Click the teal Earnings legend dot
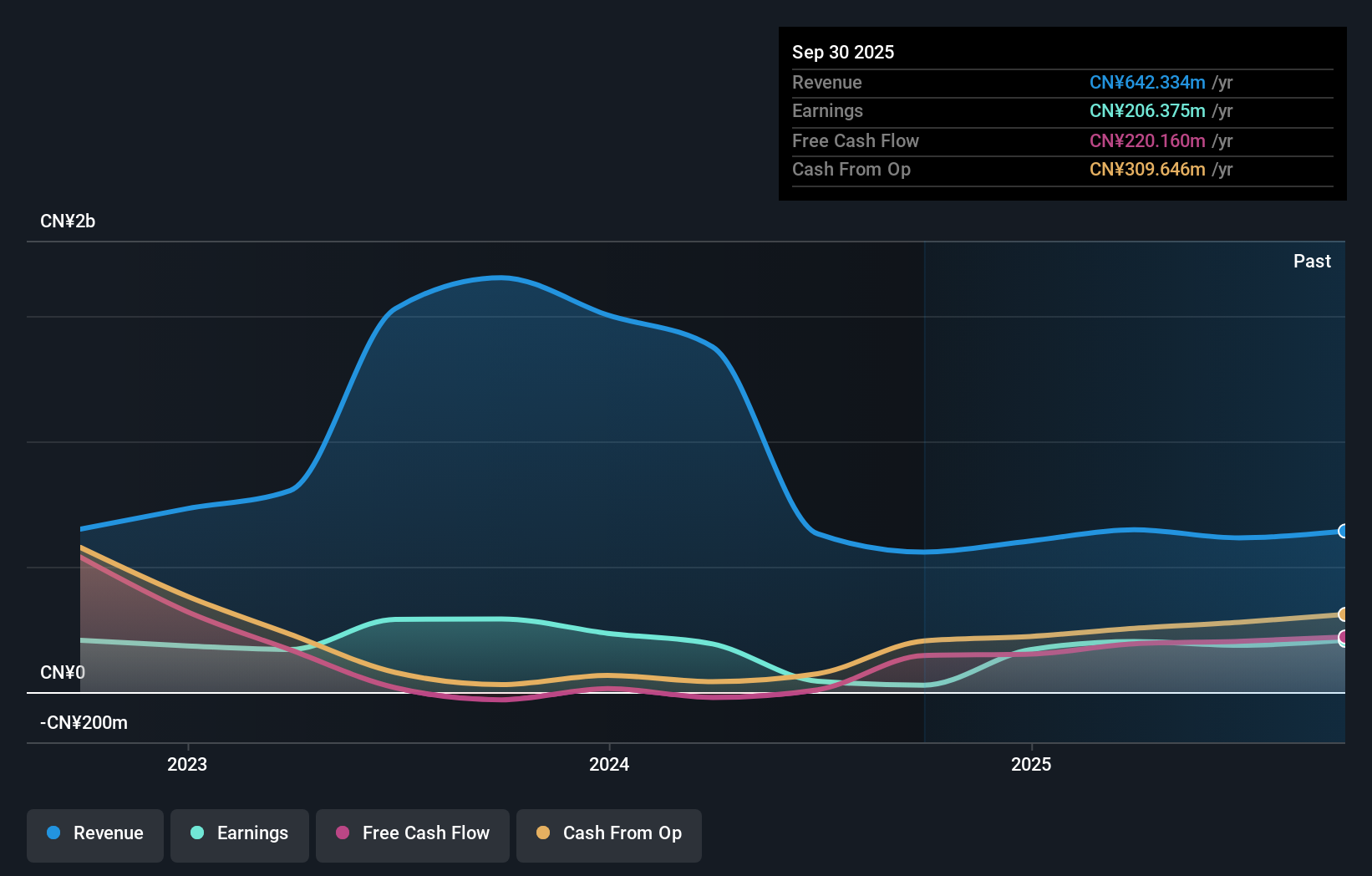Image resolution: width=1372 pixels, height=876 pixels. click(197, 833)
